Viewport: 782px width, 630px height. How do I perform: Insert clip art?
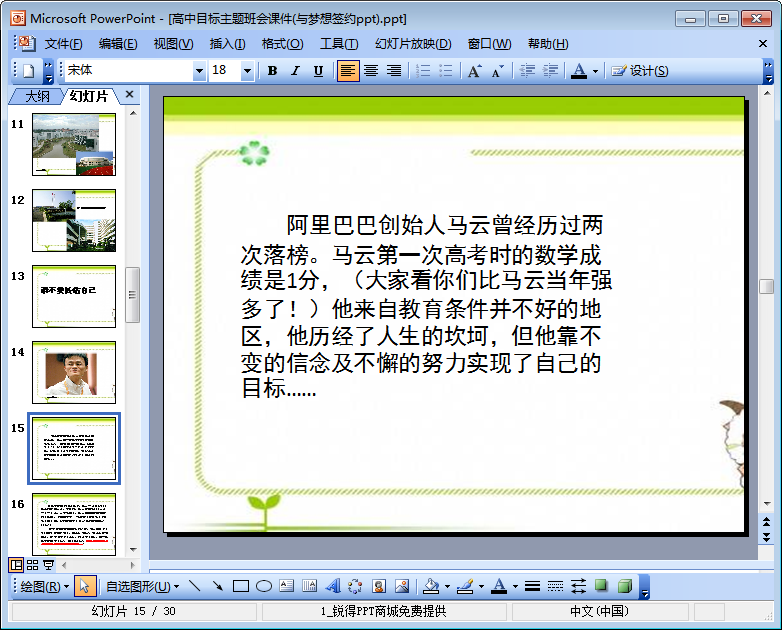(379, 586)
